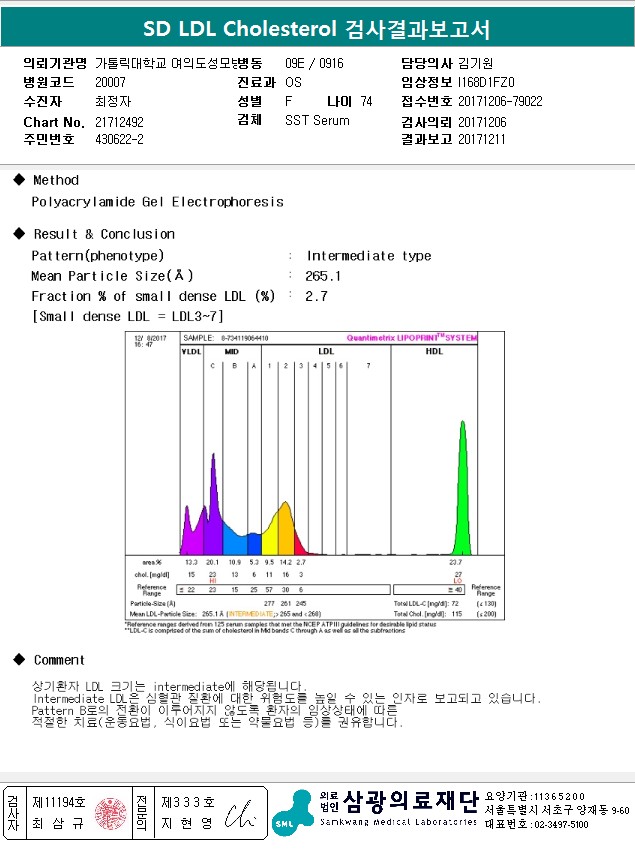Select attending doctor name 김기원
635x851 pixels.
(475, 63)
